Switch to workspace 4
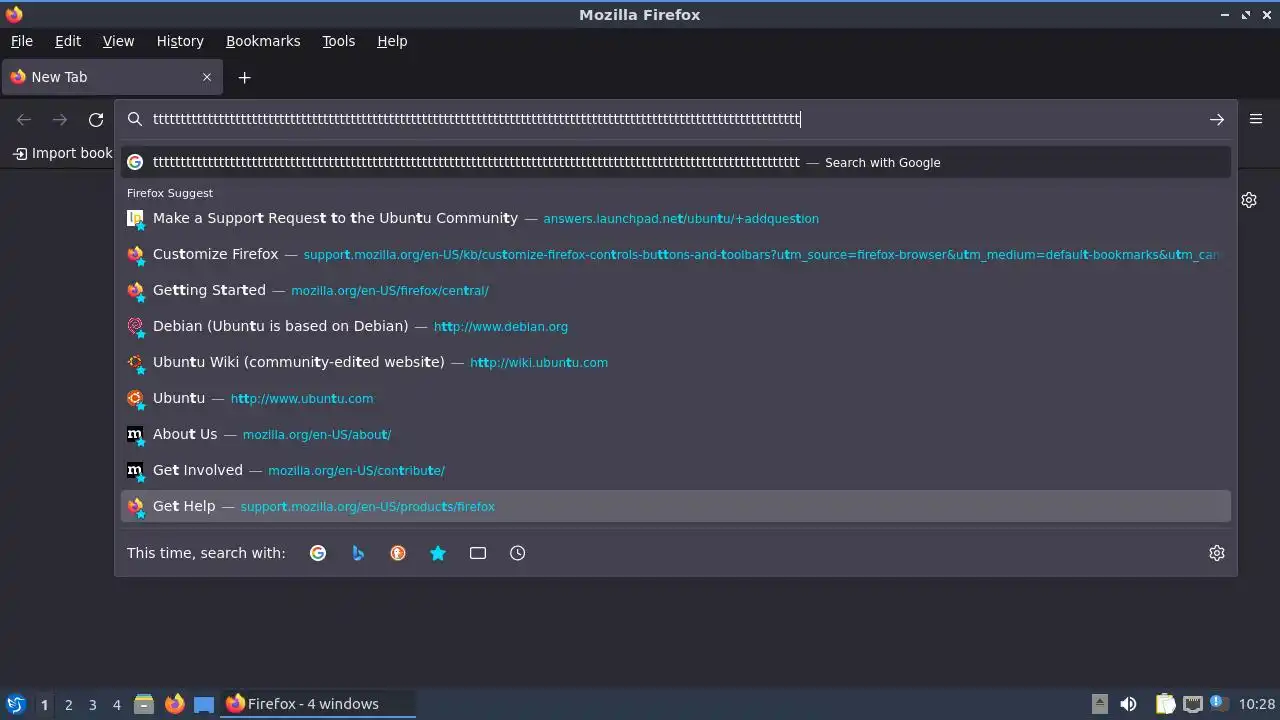The height and width of the screenshot is (720, 1280). (116, 704)
